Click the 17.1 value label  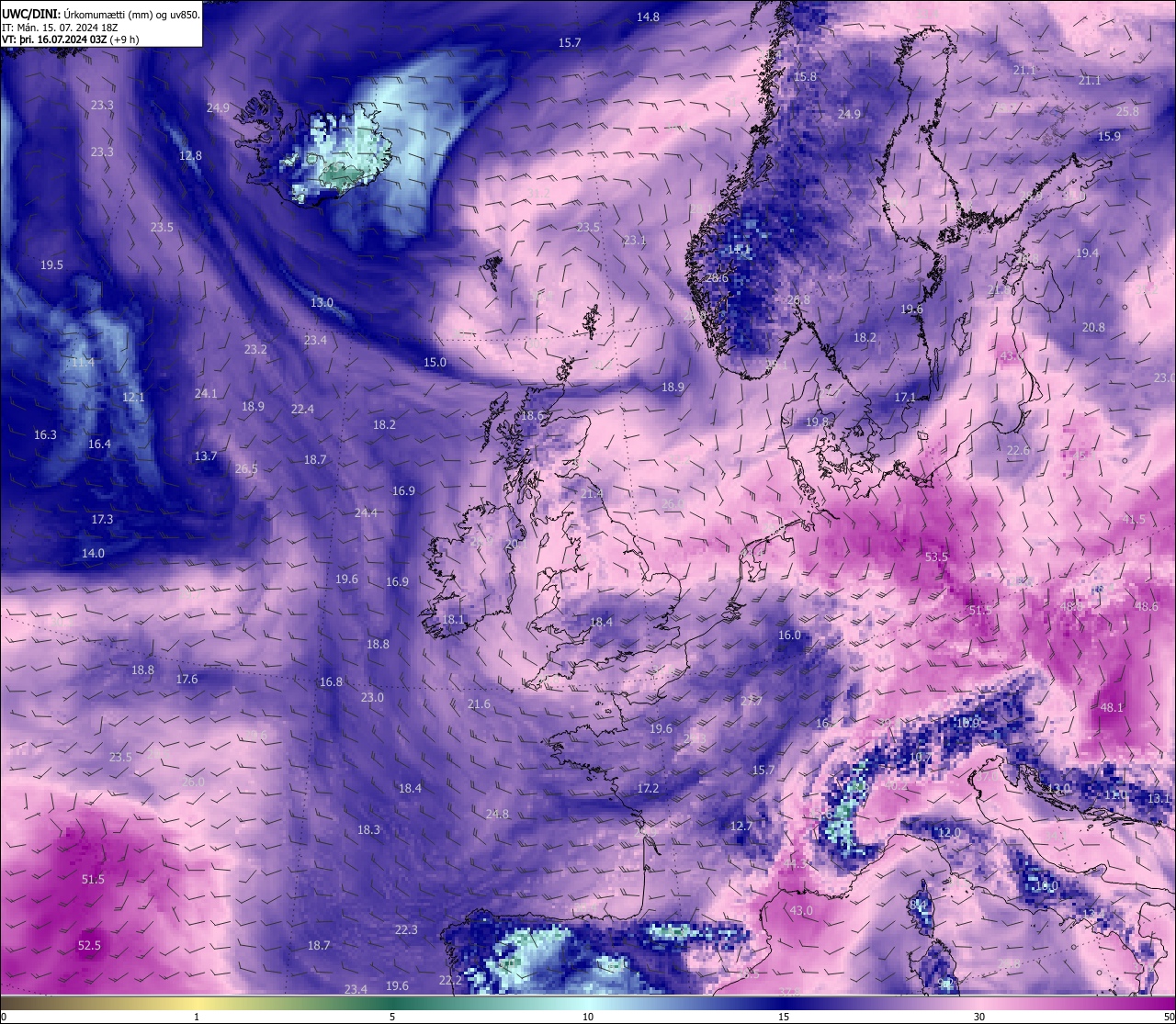pyautogui.click(x=905, y=397)
